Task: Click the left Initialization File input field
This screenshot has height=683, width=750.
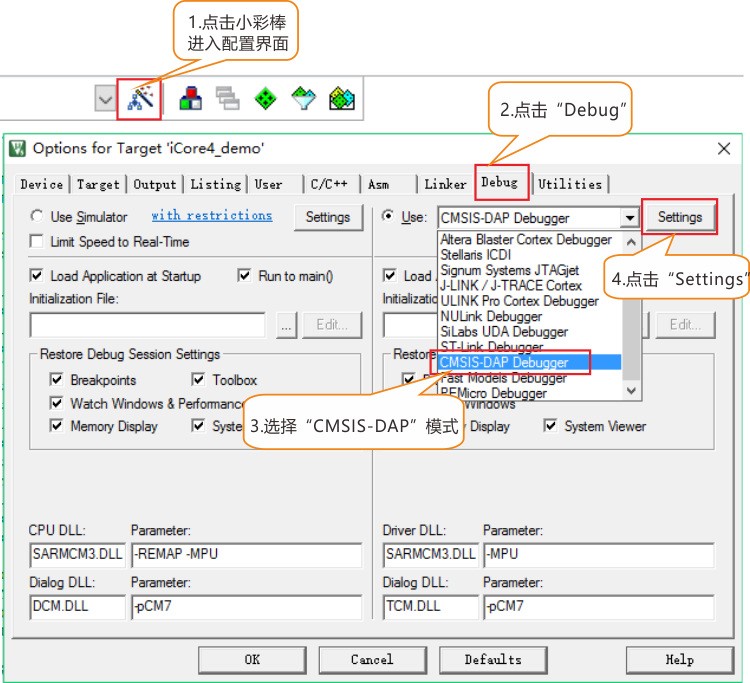Action: pos(147,325)
